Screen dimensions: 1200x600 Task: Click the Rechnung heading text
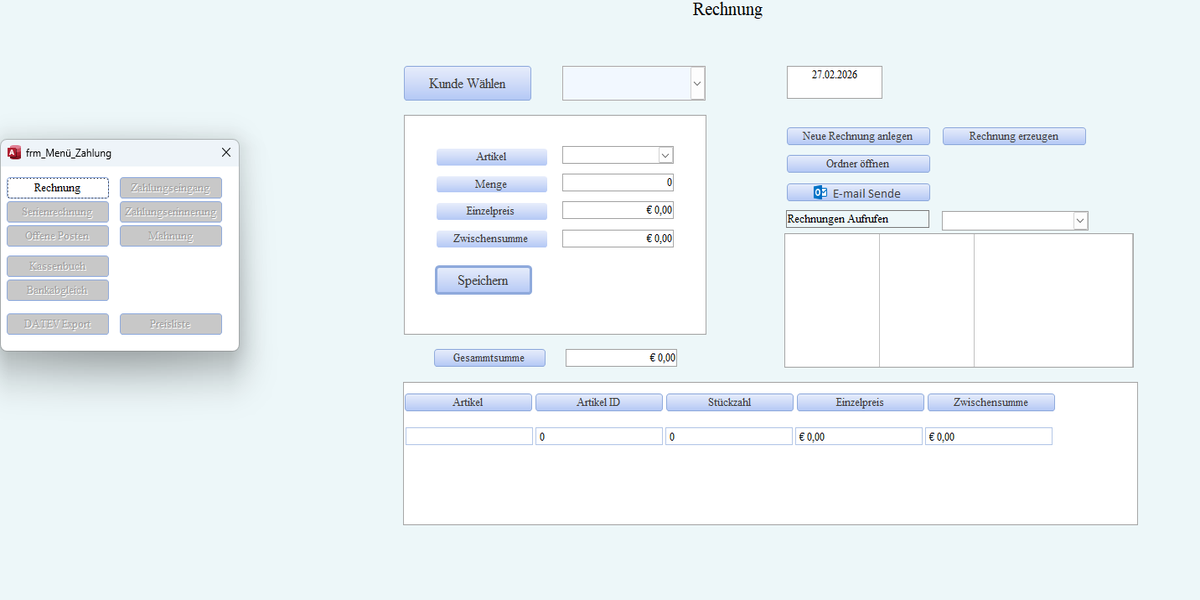tap(728, 10)
